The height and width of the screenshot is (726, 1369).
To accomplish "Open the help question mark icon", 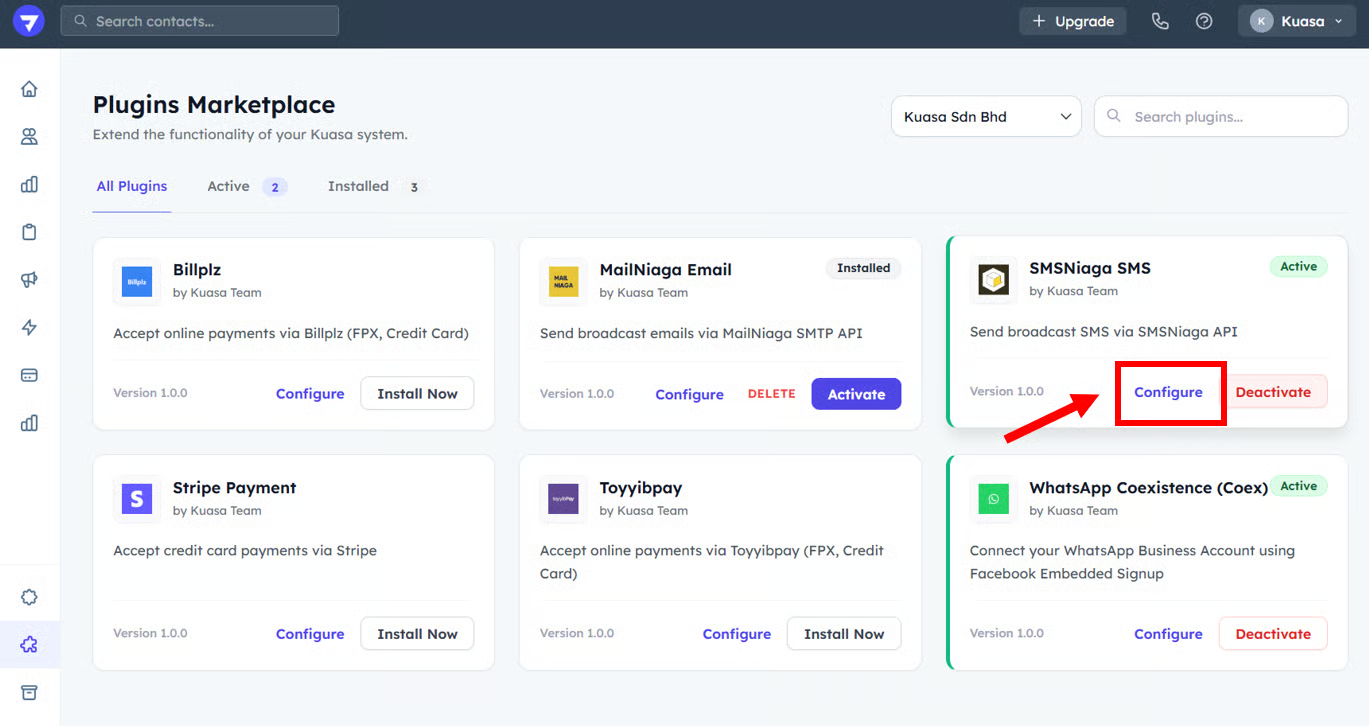I will 1204,21.
